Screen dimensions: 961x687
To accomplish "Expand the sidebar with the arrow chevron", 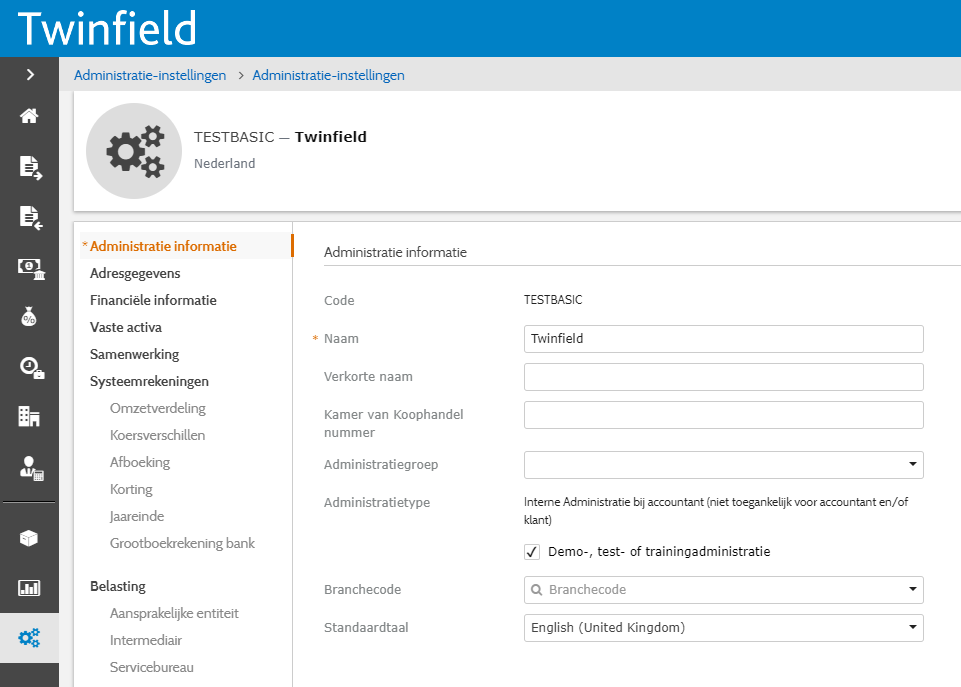I will [29, 73].
